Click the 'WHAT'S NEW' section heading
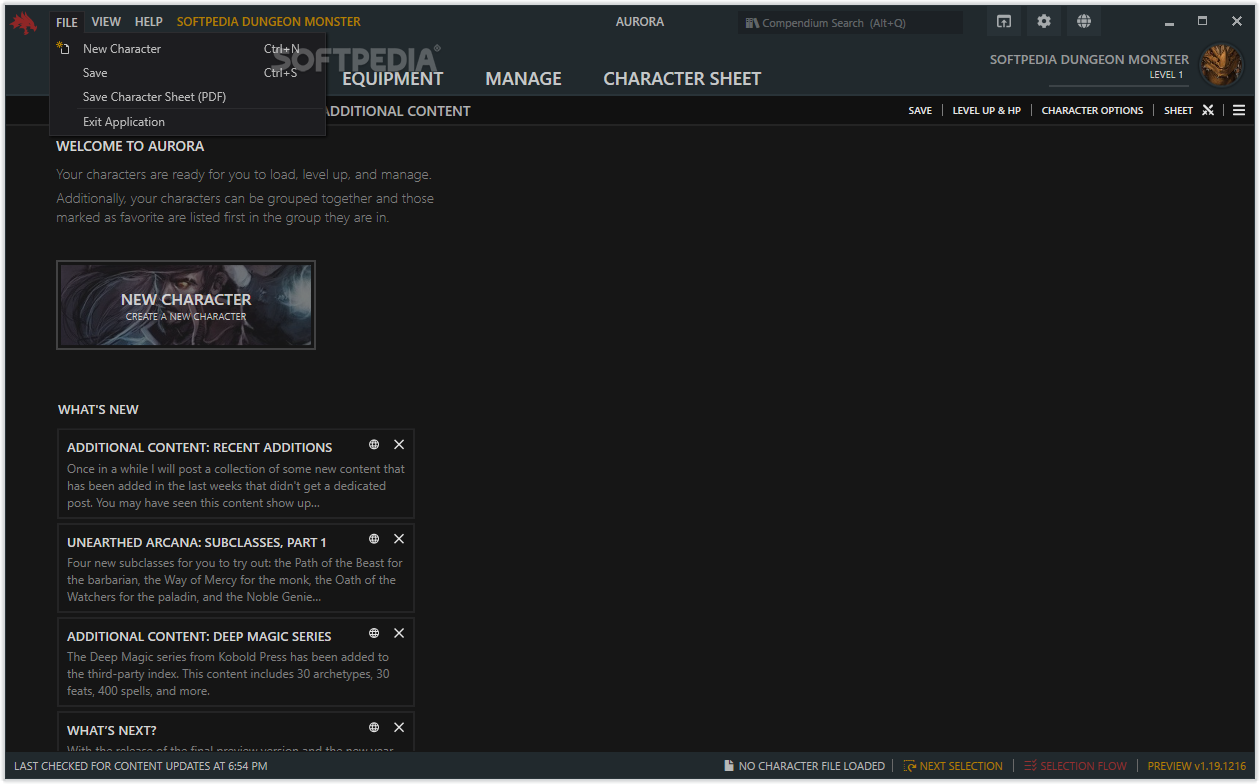 click(x=98, y=410)
